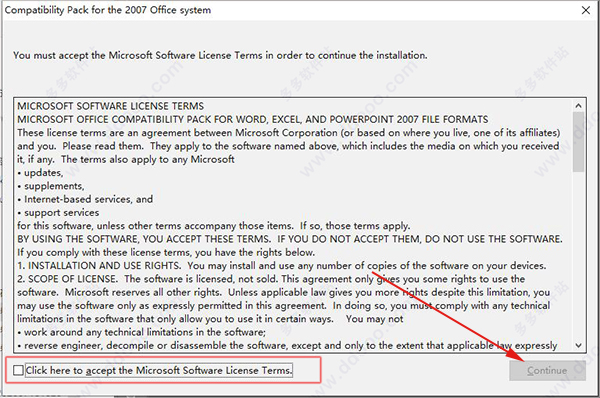Screen dimensions: 600x398
Task: Click the '1. INSTALLATION AND USE RIGHTS' line
Action: click(x=282, y=266)
